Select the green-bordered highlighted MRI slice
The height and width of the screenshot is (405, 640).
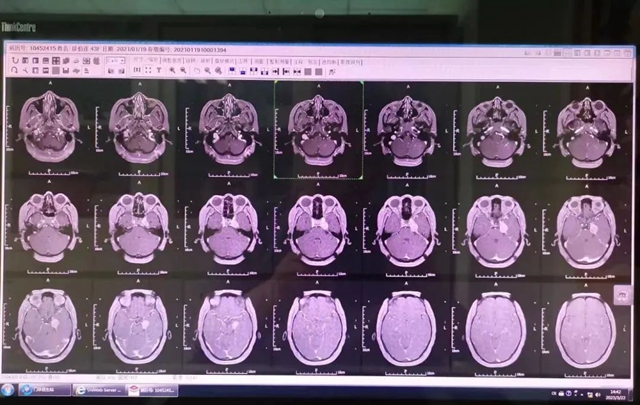click(x=318, y=129)
